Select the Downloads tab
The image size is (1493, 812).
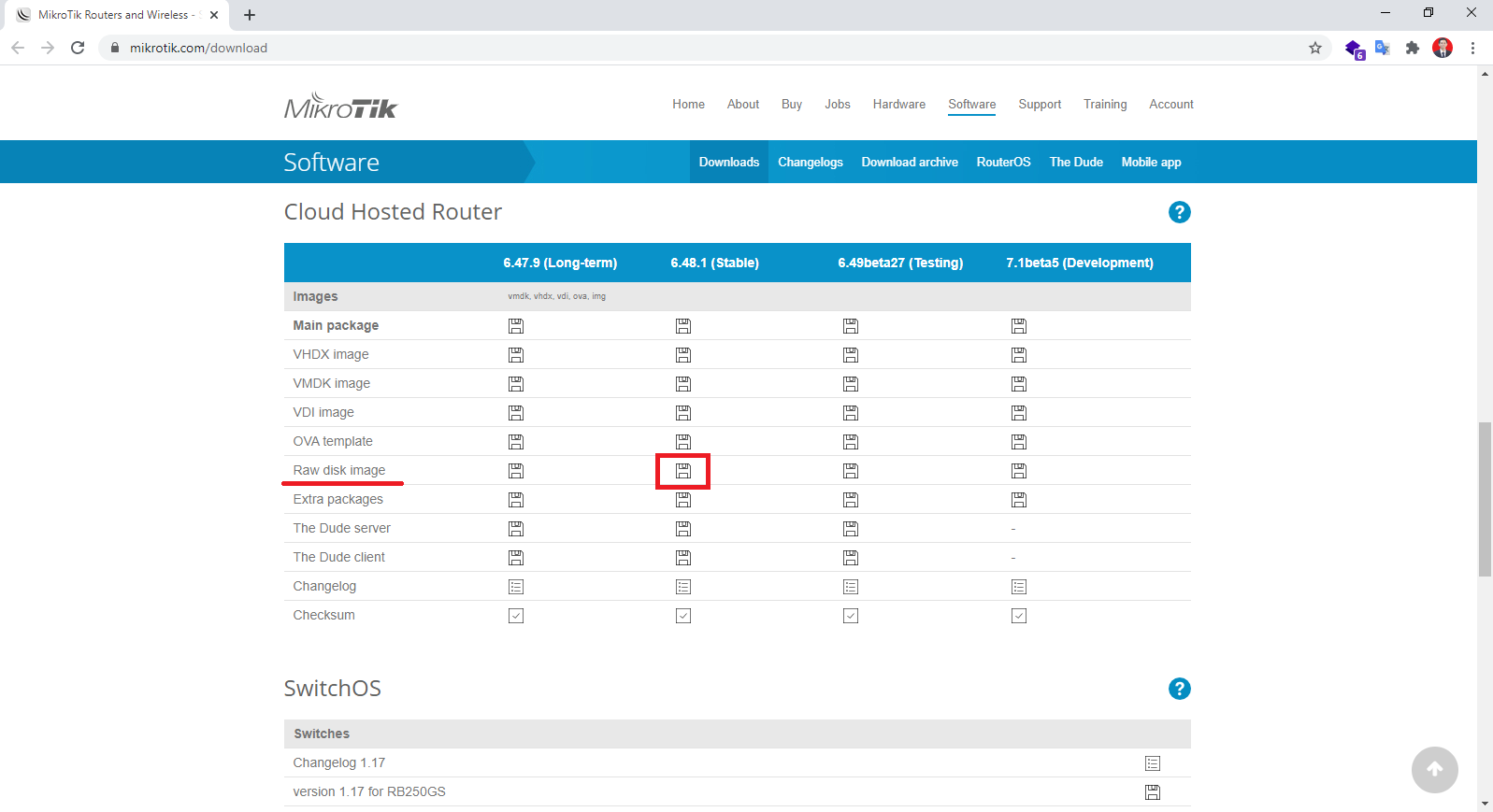pyautogui.click(x=729, y=162)
